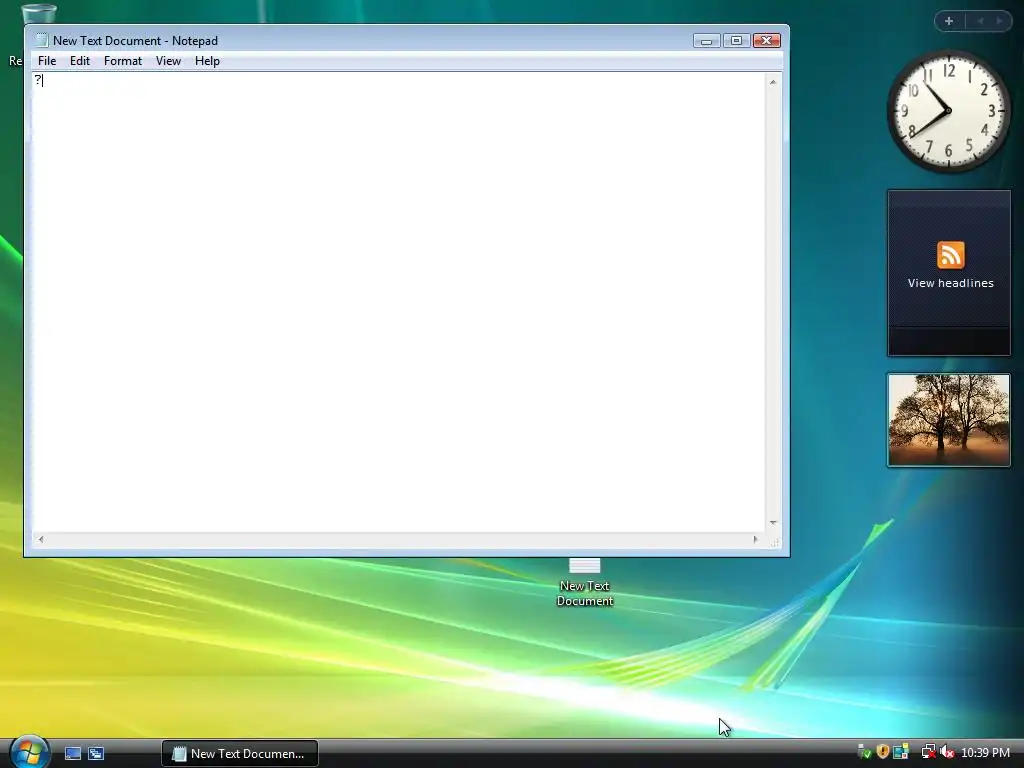Click the Windows Sidebar tray icon

click(x=901, y=752)
